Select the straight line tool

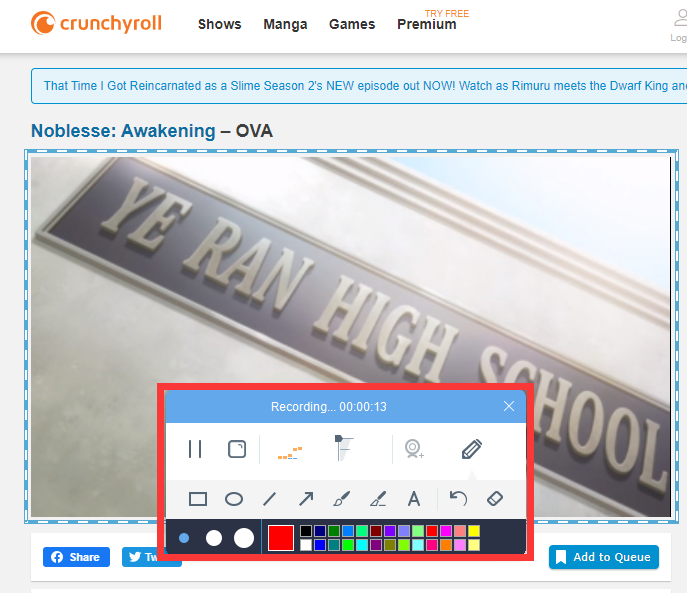(269, 499)
